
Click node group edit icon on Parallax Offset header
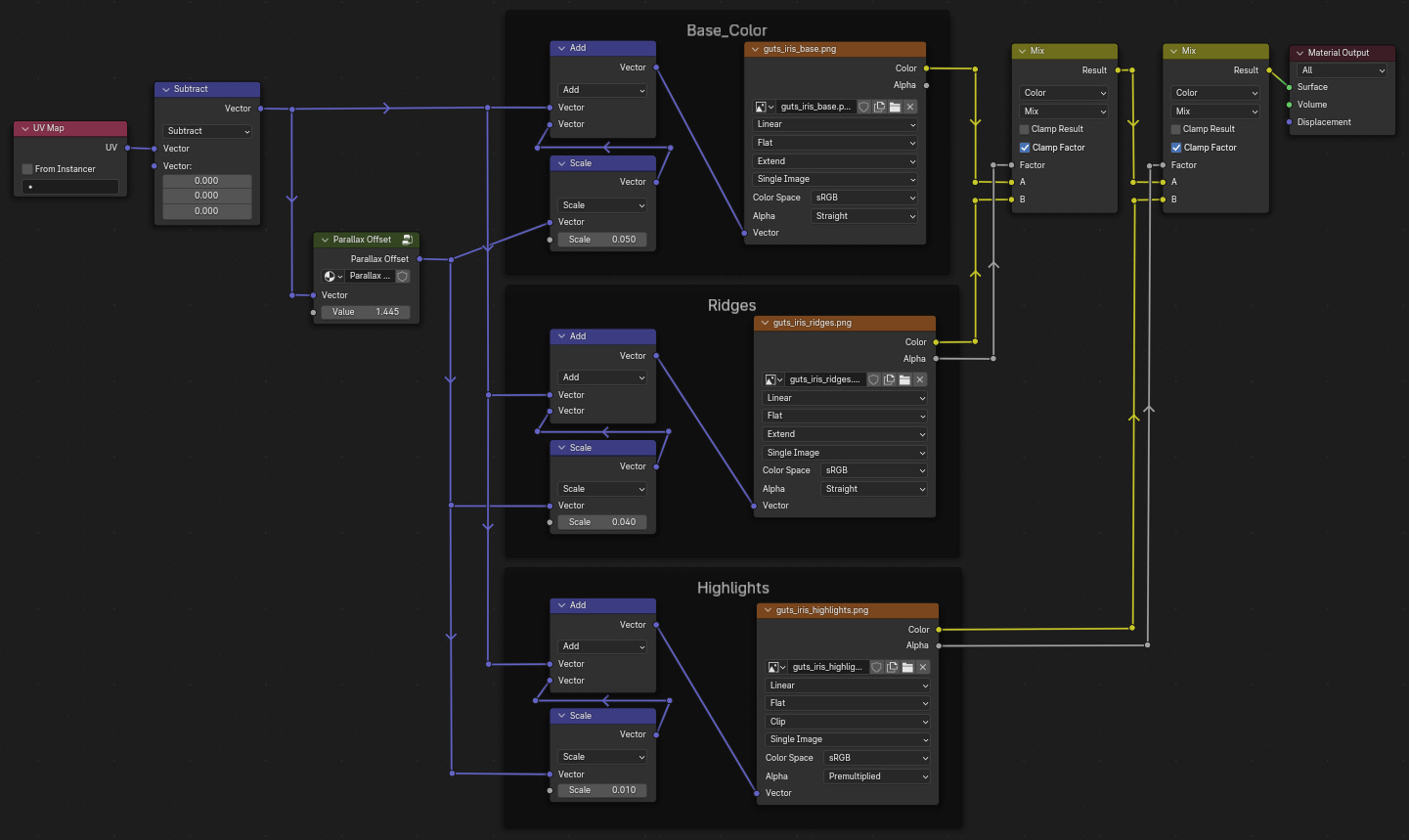click(405, 239)
